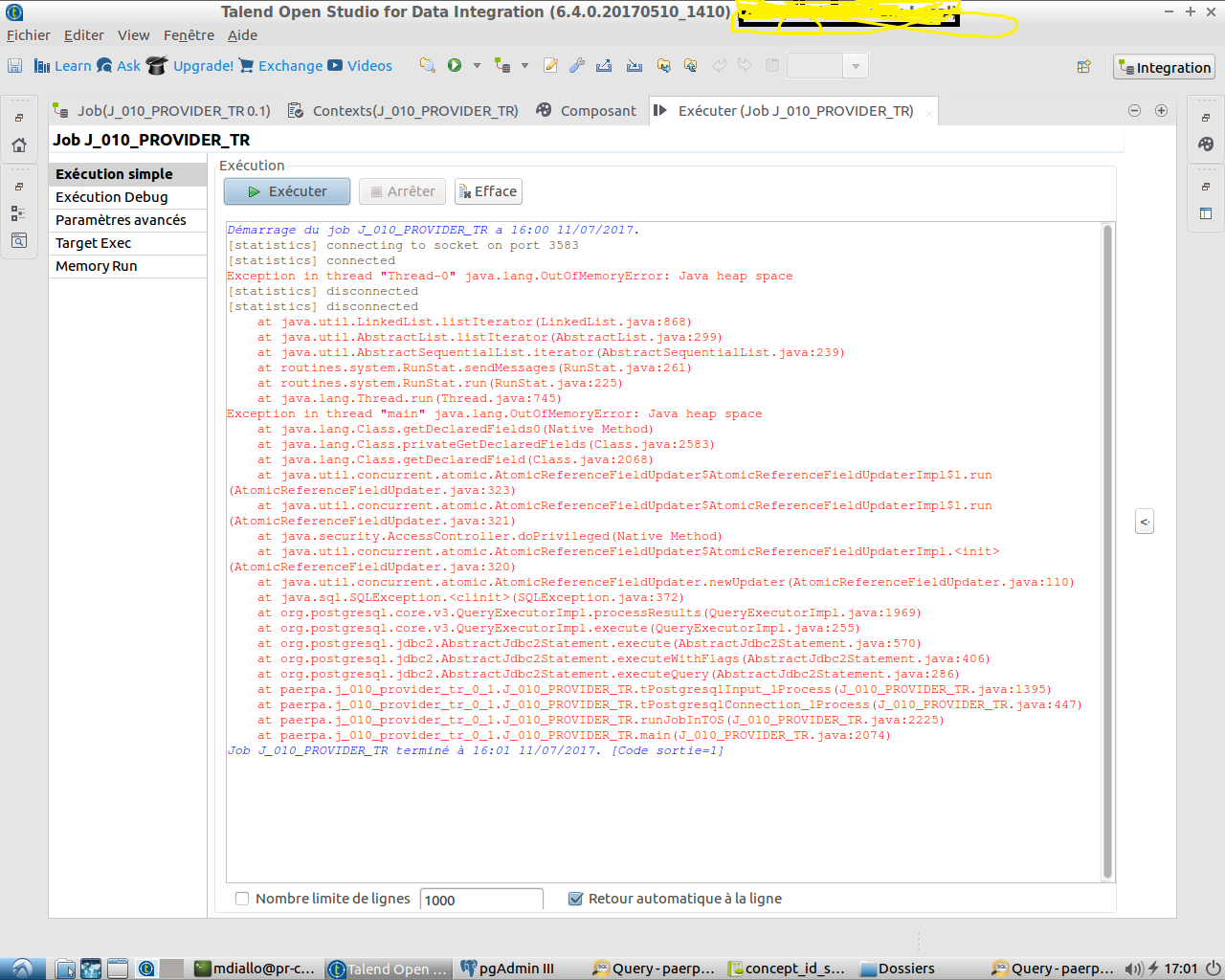This screenshot has width=1225, height=980.
Task: Click the console vertical scrollbar
Action: click(1108, 552)
